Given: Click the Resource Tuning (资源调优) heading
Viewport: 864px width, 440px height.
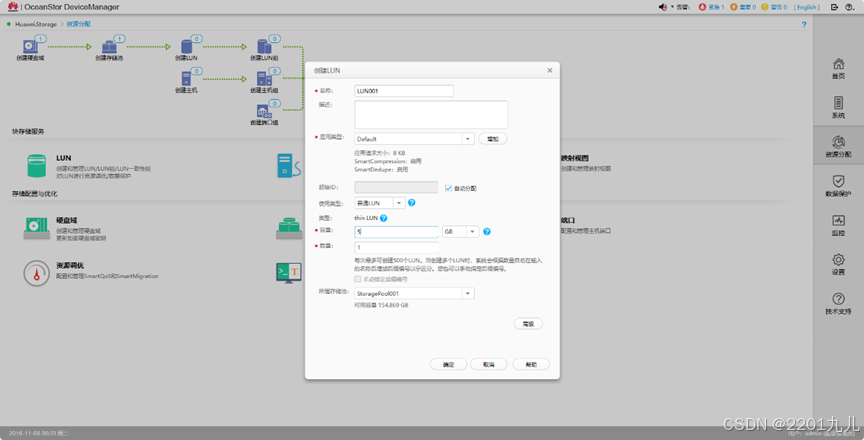Looking at the screenshot, I should (x=70, y=265).
